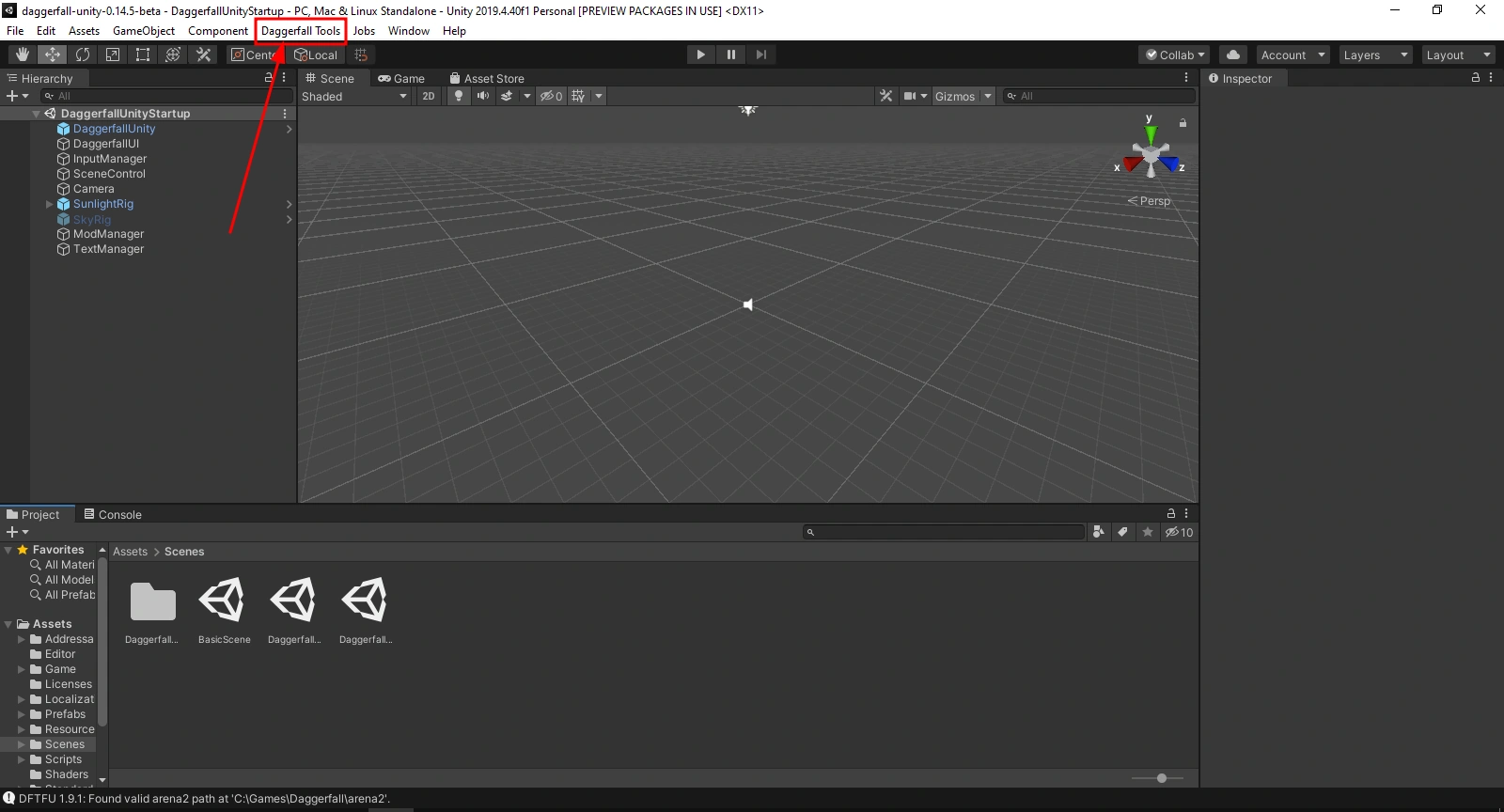Click the Search by Label icon in Project
The width and height of the screenshot is (1504, 812).
tap(1122, 532)
